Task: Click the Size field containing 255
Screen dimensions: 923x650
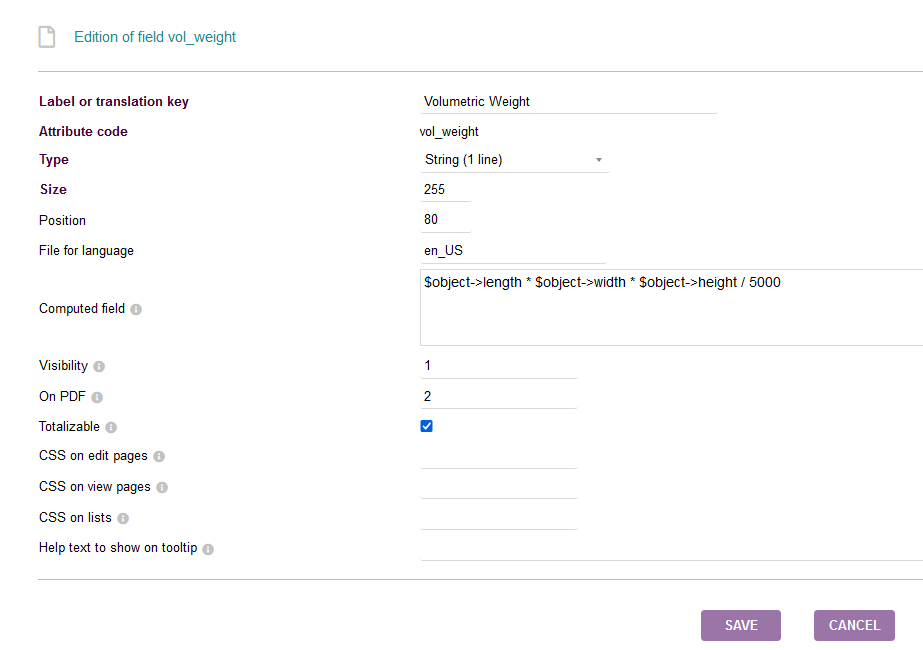Action: (446, 190)
